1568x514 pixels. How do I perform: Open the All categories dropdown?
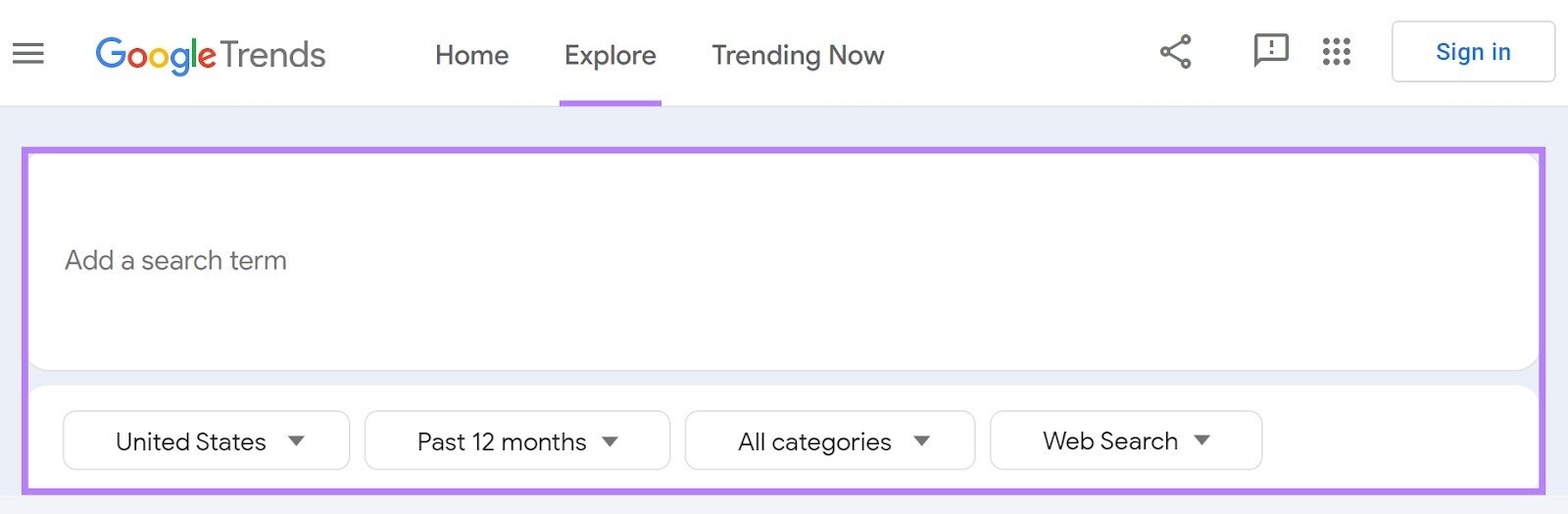pos(814,441)
